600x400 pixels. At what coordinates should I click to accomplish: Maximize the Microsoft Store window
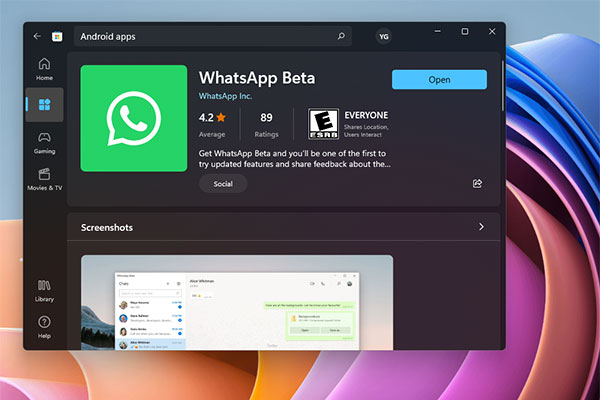coord(465,31)
